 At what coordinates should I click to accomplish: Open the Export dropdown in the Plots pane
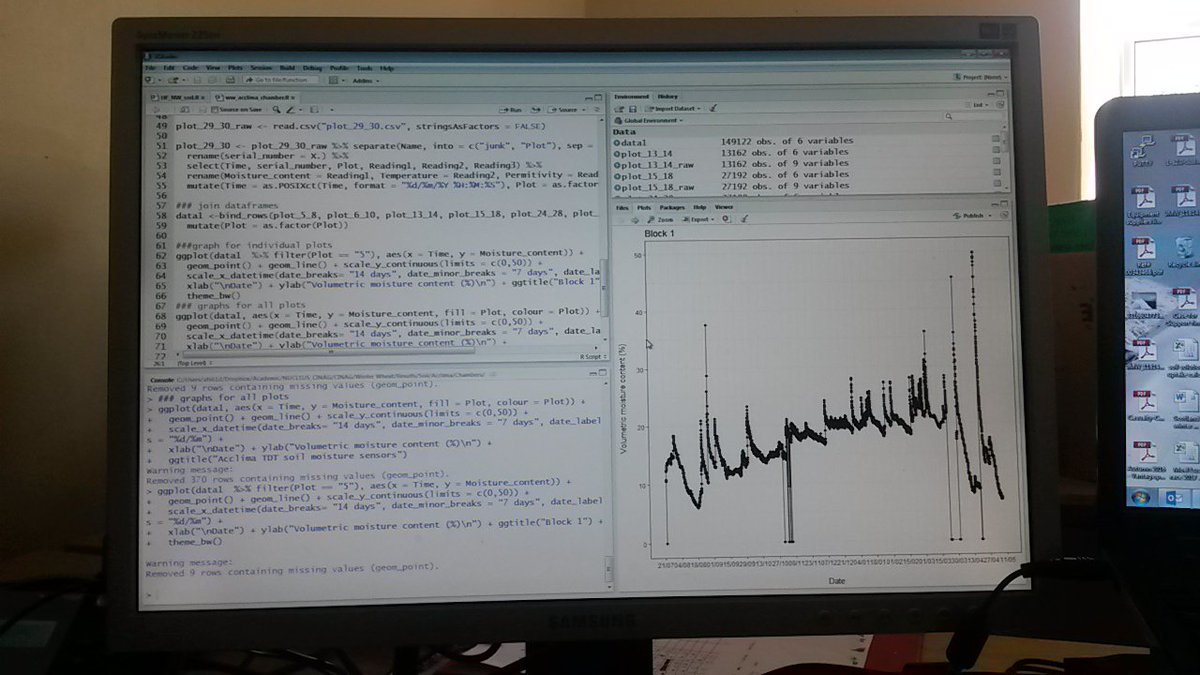(x=698, y=218)
